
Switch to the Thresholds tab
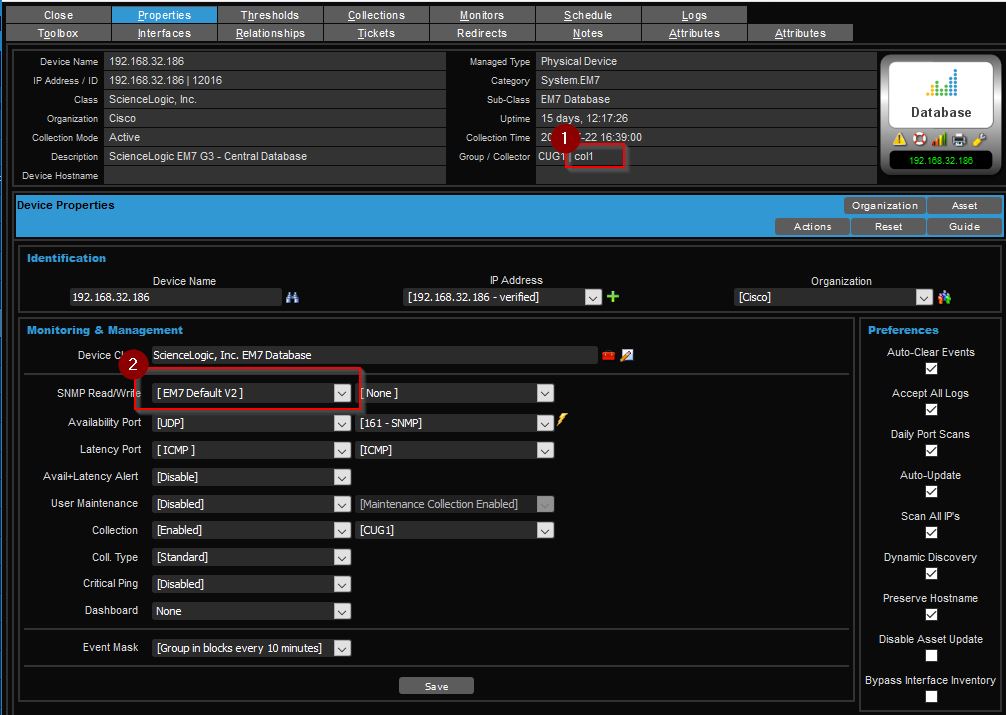[x=270, y=14]
